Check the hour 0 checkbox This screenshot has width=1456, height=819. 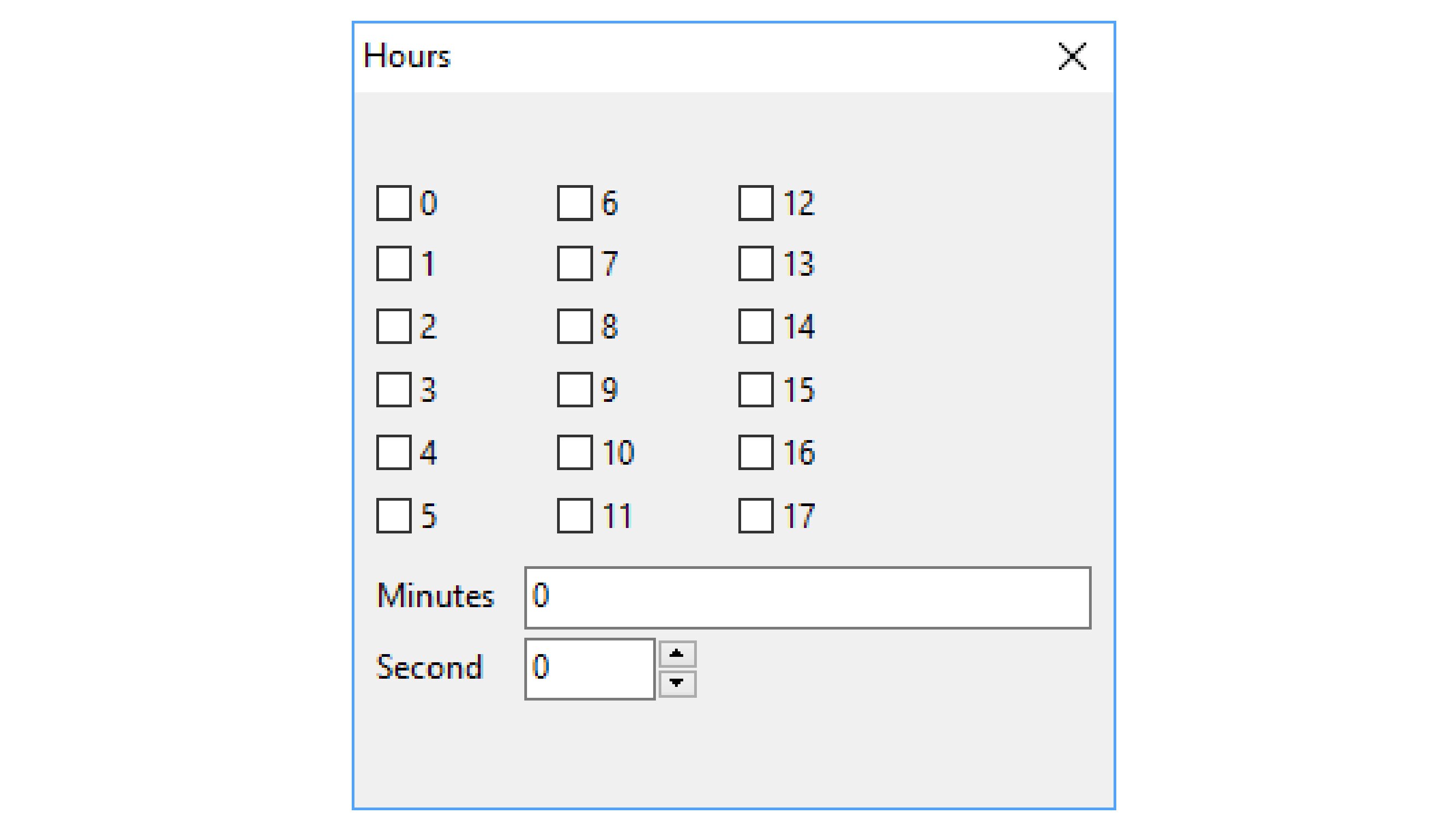pyautogui.click(x=394, y=203)
